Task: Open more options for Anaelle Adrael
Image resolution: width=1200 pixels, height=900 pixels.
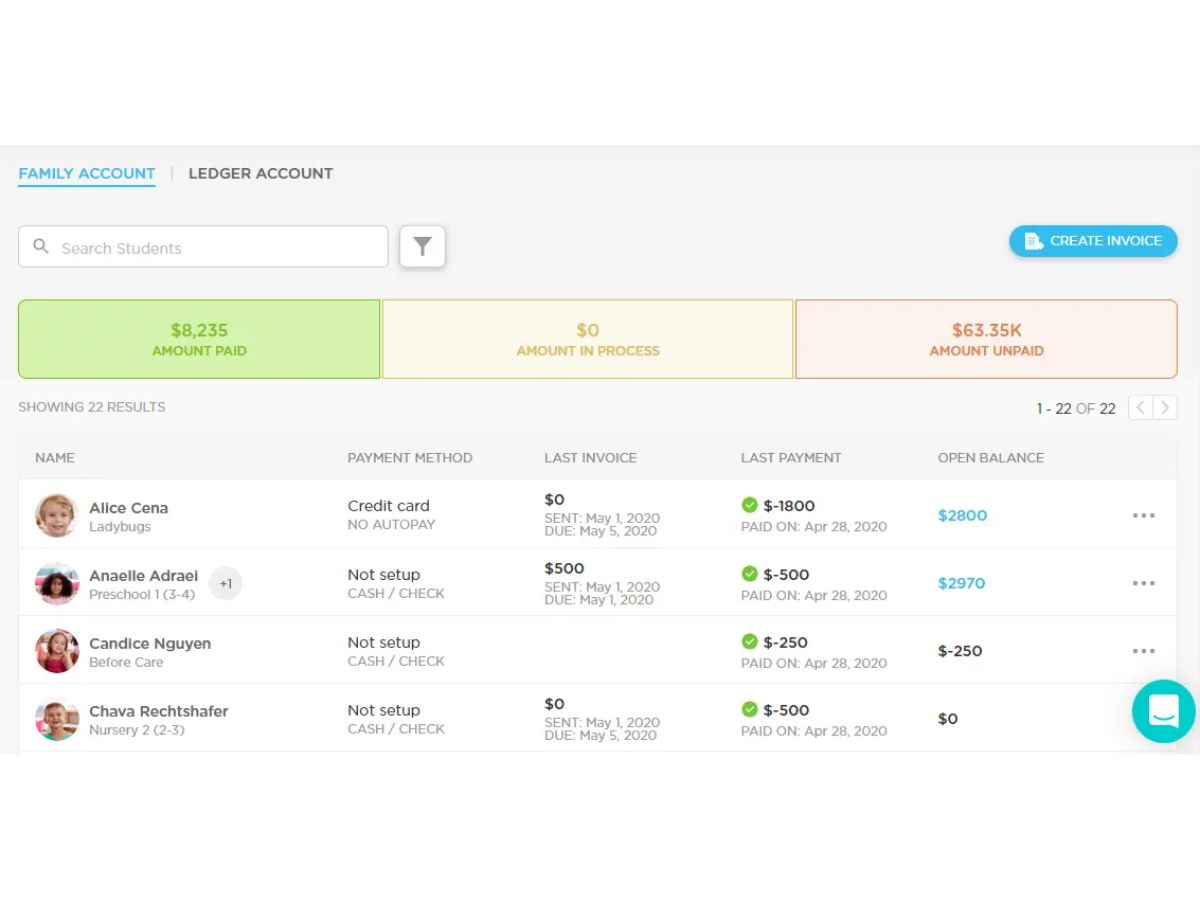Action: pos(1144,583)
